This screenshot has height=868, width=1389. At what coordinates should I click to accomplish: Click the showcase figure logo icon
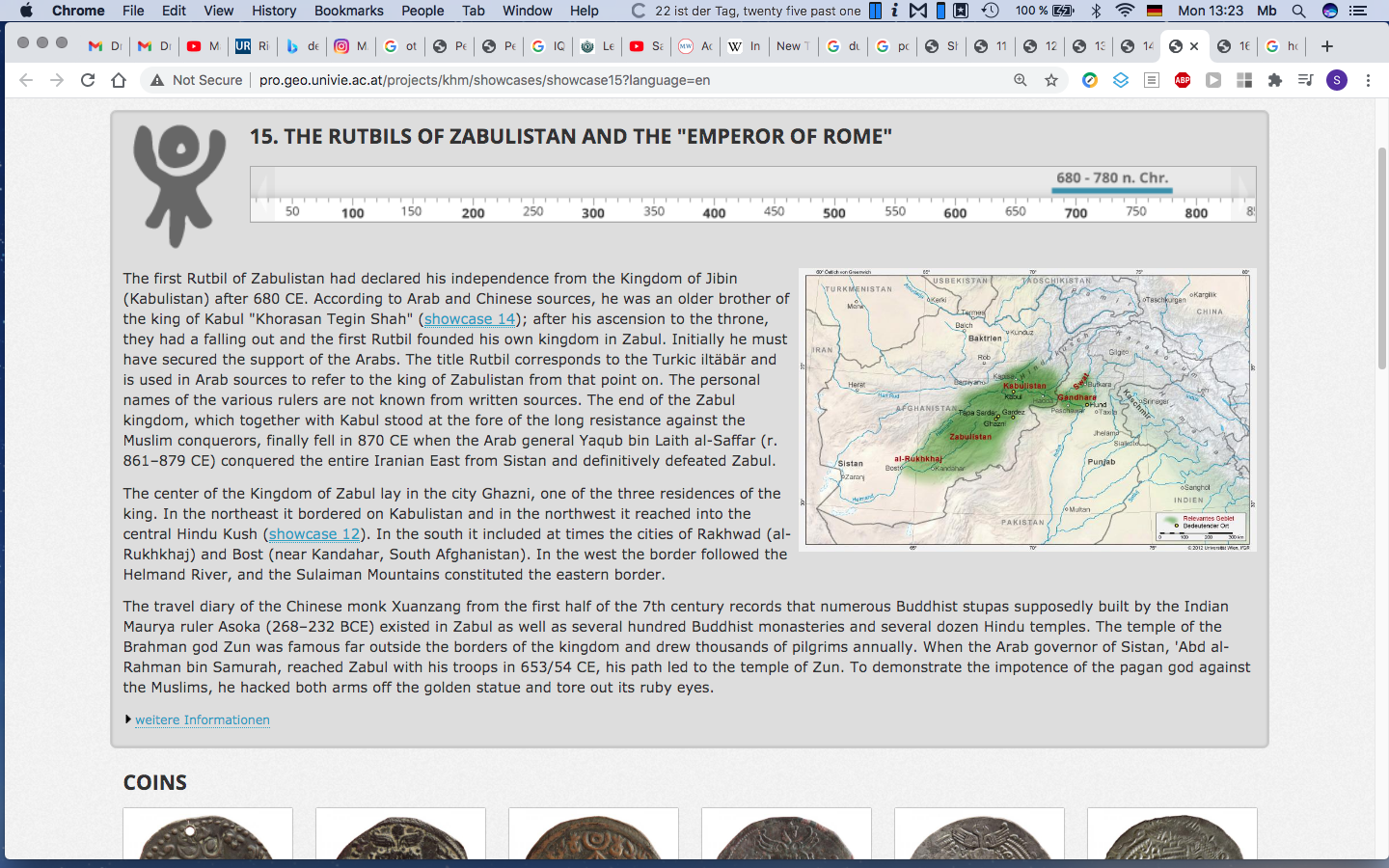click(x=179, y=185)
